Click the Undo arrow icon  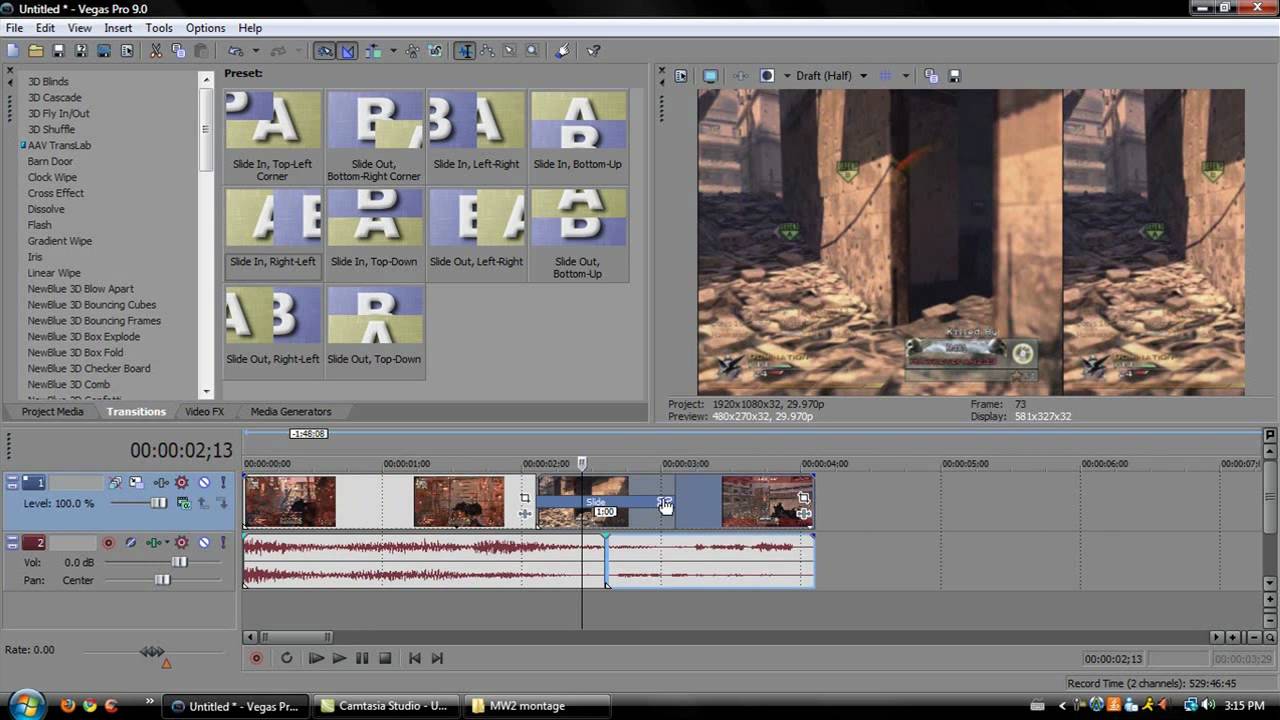coord(235,50)
